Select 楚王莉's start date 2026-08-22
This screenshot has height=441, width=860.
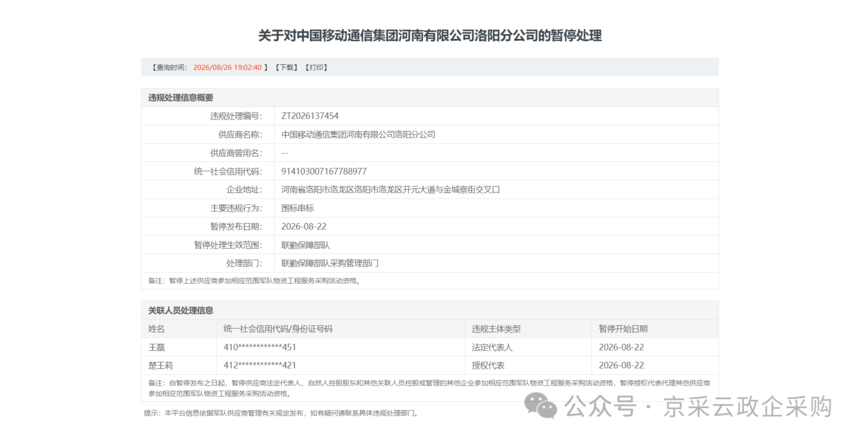point(621,365)
